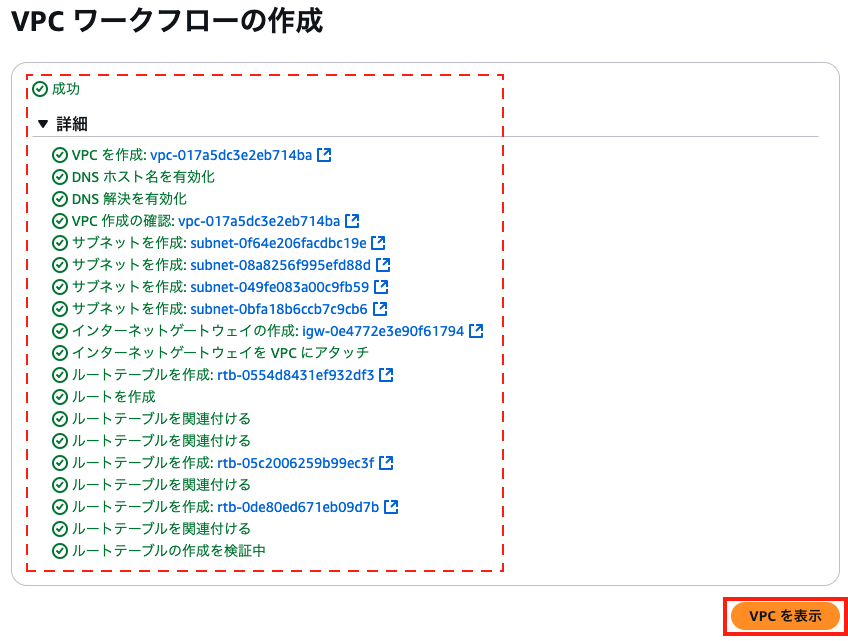The width and height of the screenshot is (848, 641).
Task: Open external icon next to rtb-0de80ed671eb09d7b
Action: pos(391,507)
